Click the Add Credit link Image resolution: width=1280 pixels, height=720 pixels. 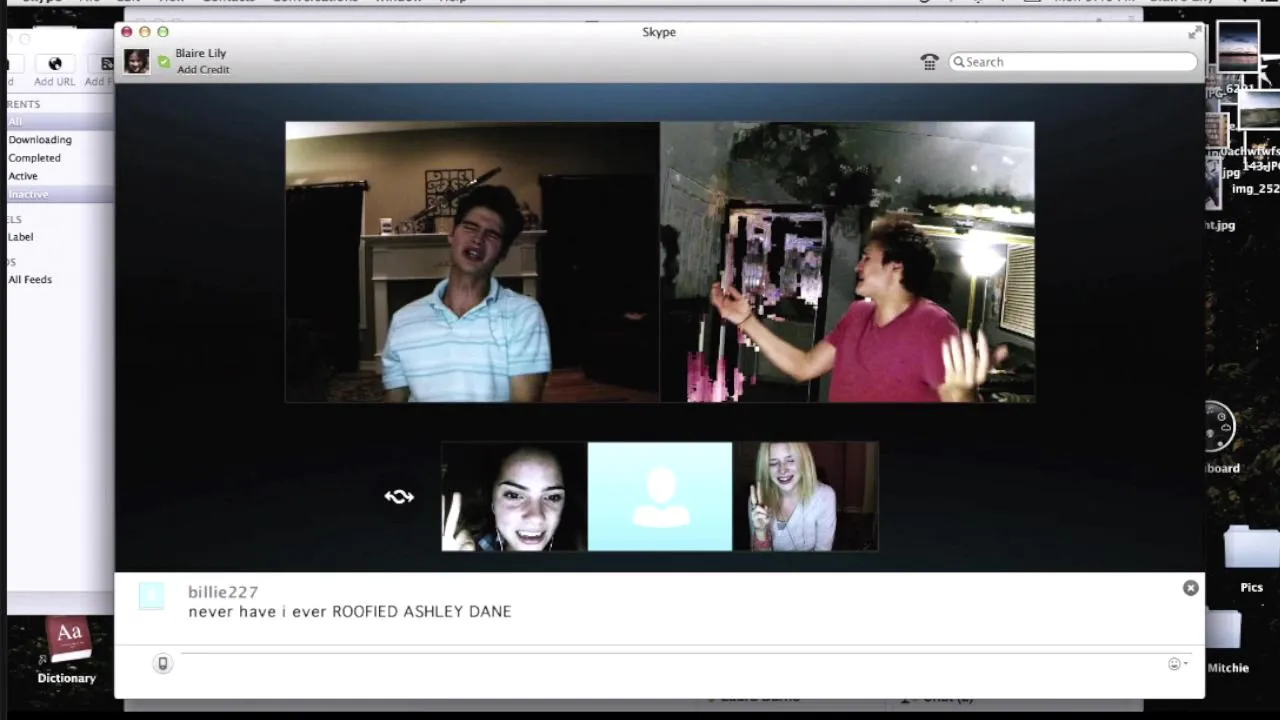[203, 69]
